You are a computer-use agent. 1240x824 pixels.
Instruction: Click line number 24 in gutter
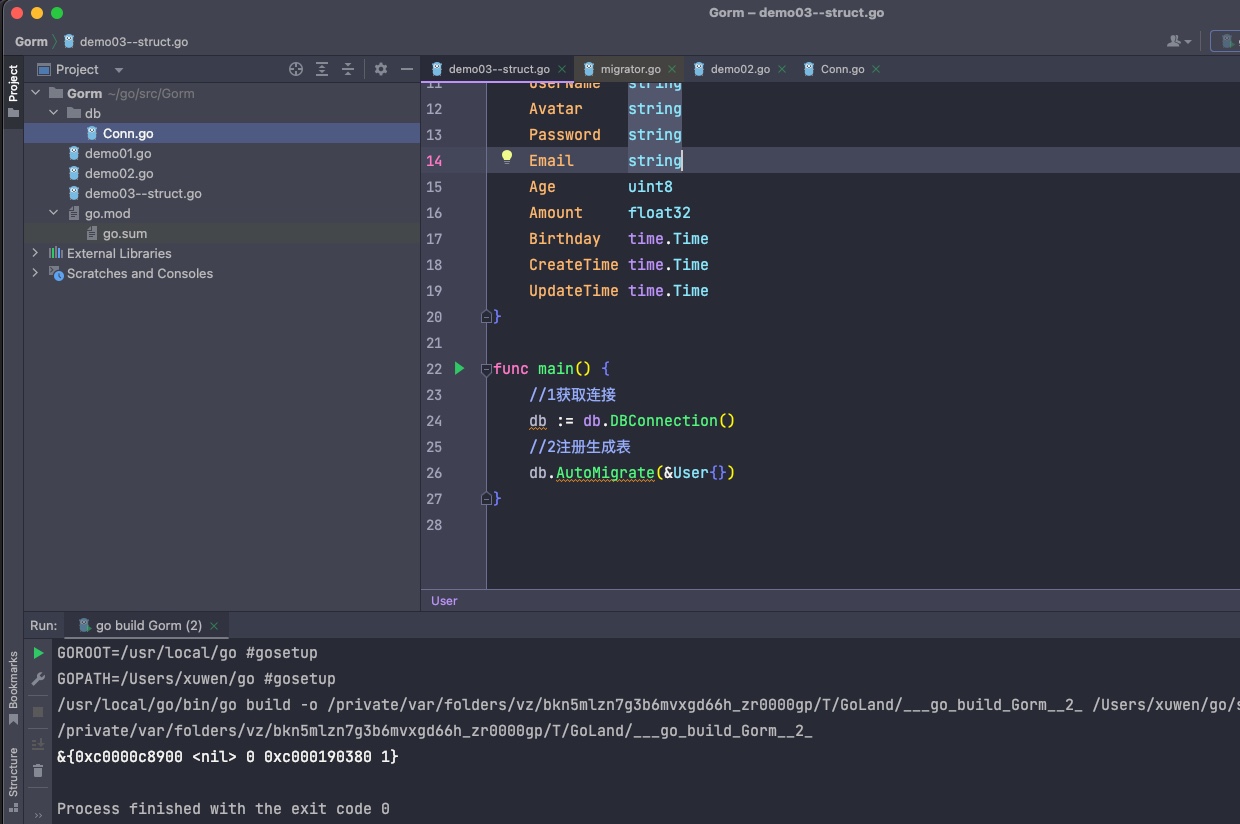coord(433,421)
